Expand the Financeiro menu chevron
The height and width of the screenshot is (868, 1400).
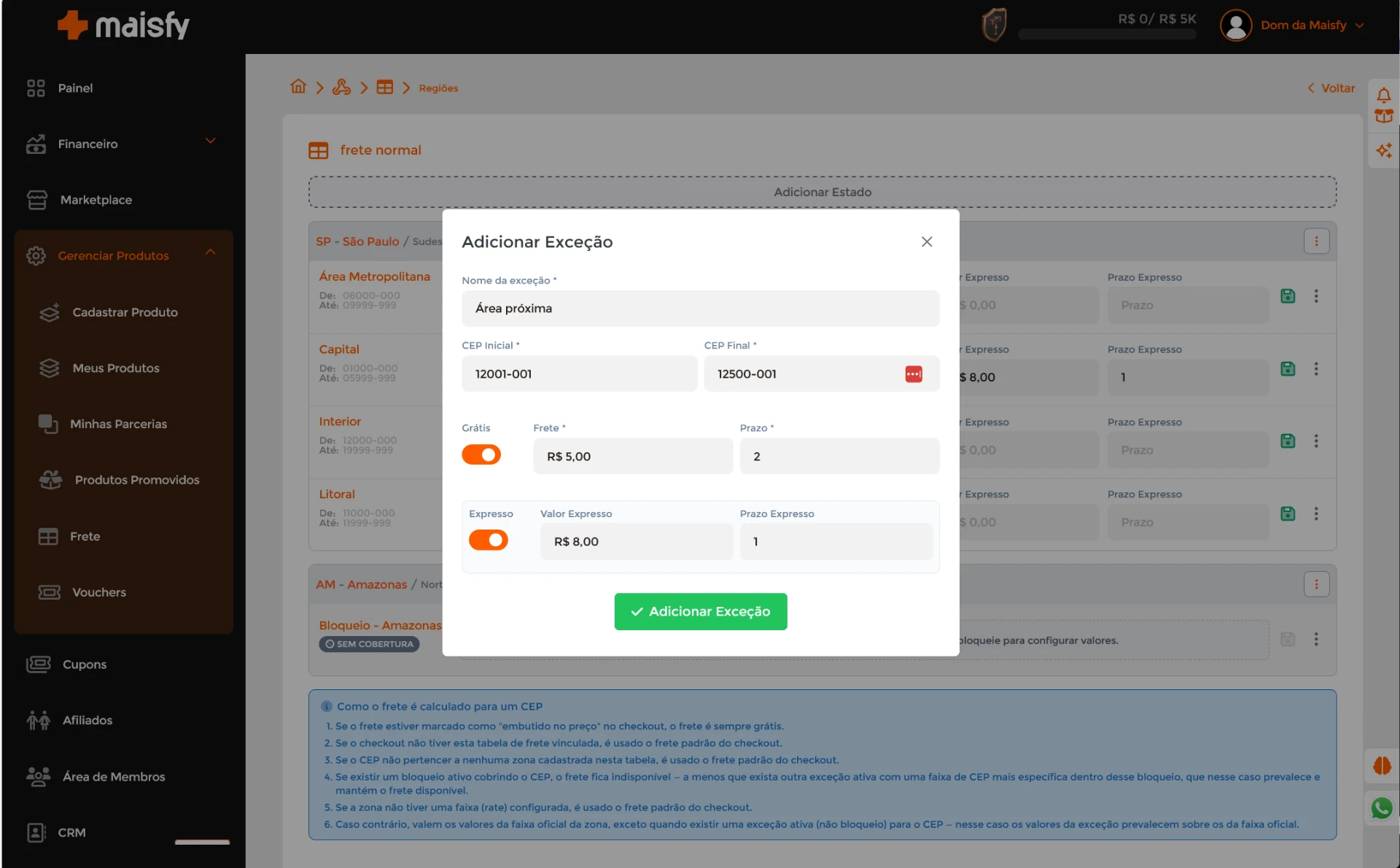[x=210, y=141]
